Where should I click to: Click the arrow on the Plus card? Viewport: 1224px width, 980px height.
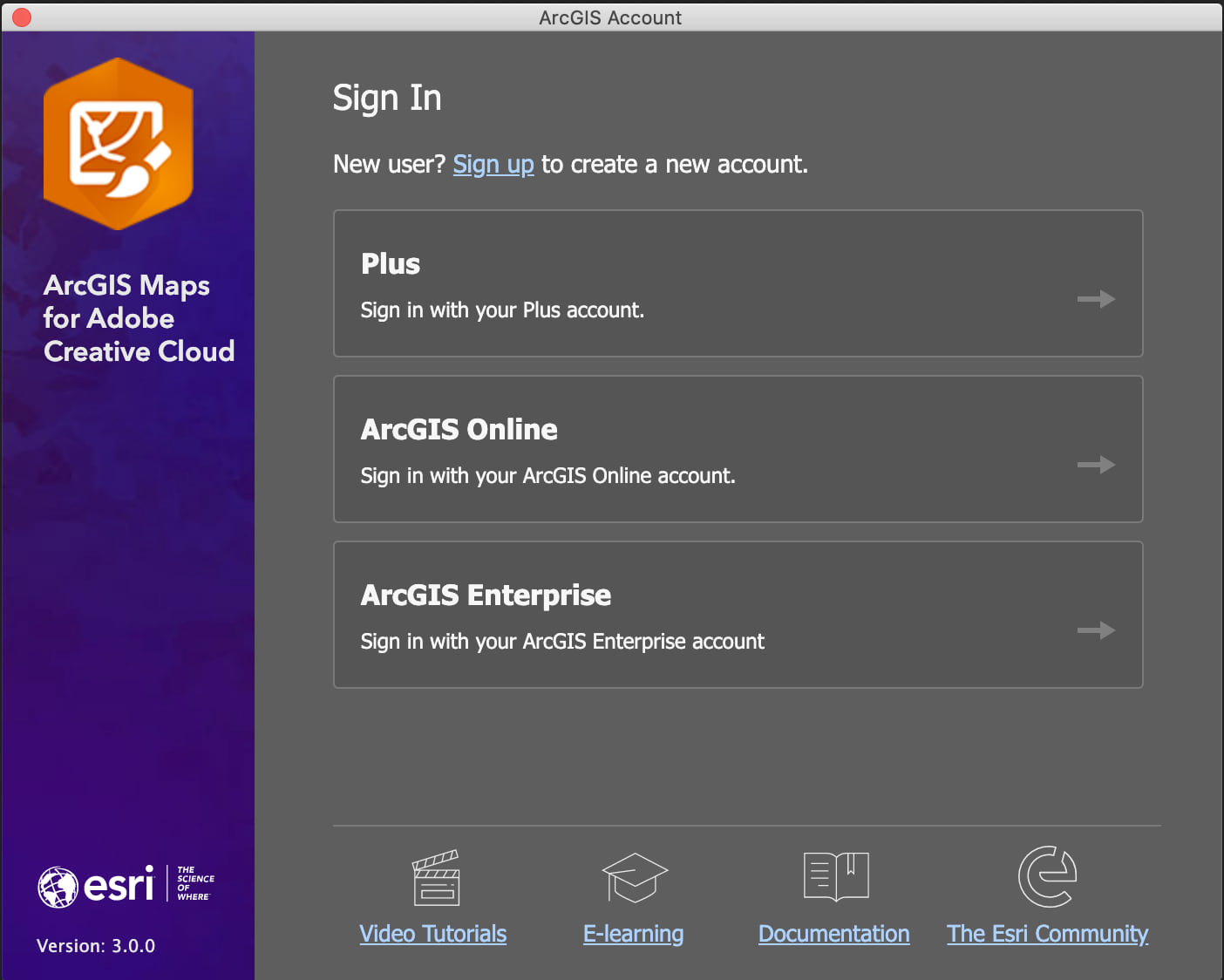(x=1096, y=299)
